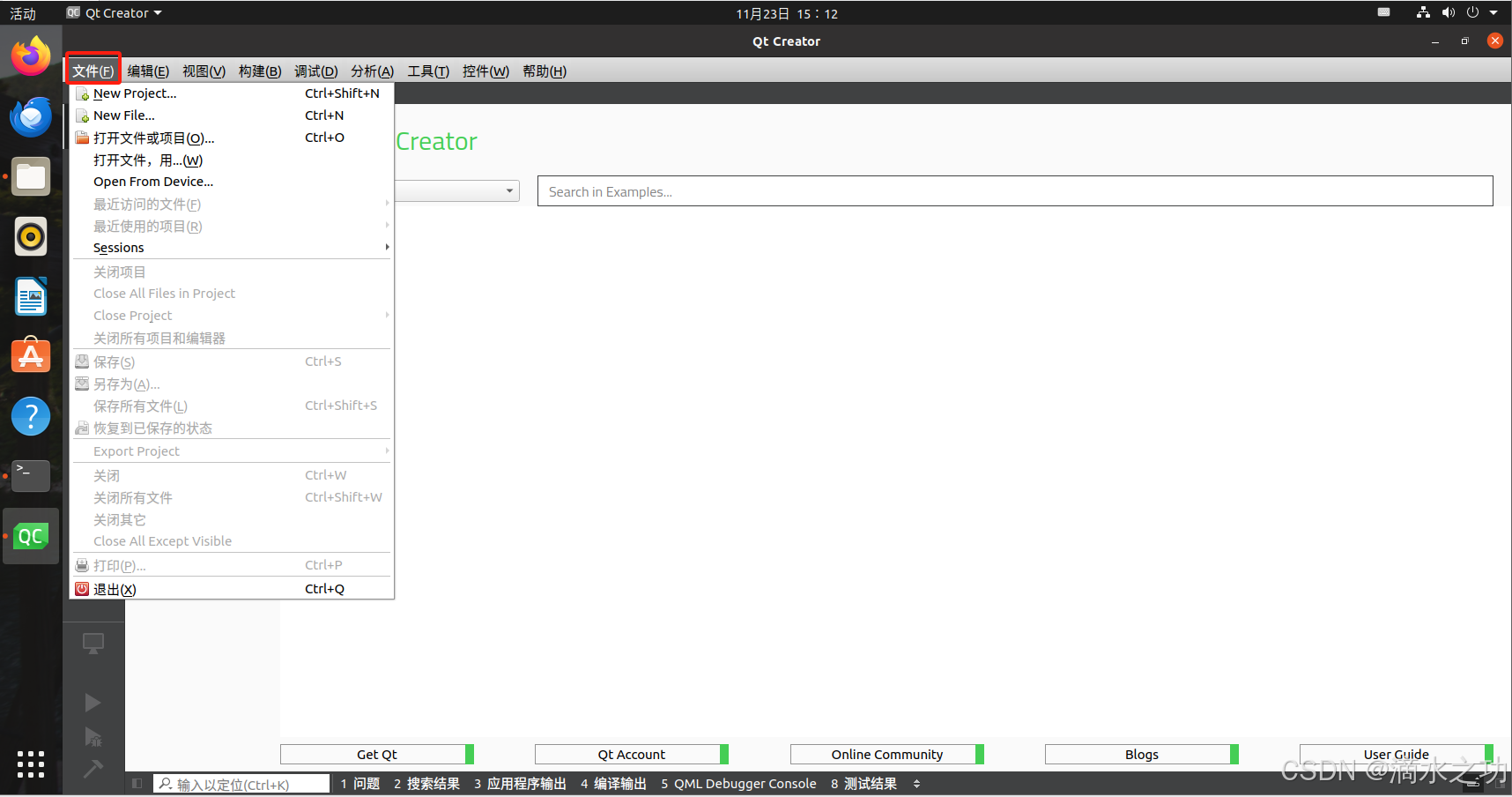Screen dimensions: 1512x797
Task: Show the 3 应用程序输出 pane
Action: point(520,784)
